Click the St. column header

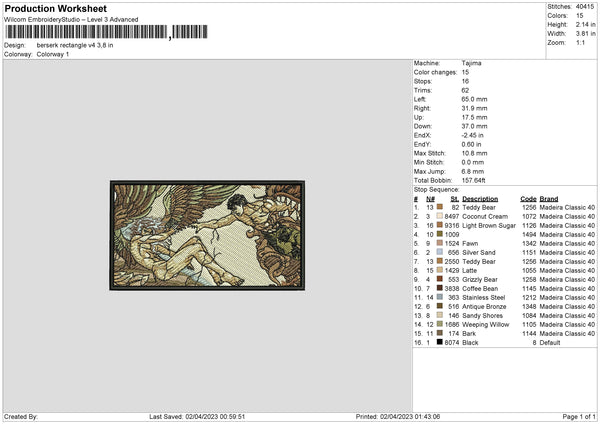pyautogui.click(x=455, y=199)
